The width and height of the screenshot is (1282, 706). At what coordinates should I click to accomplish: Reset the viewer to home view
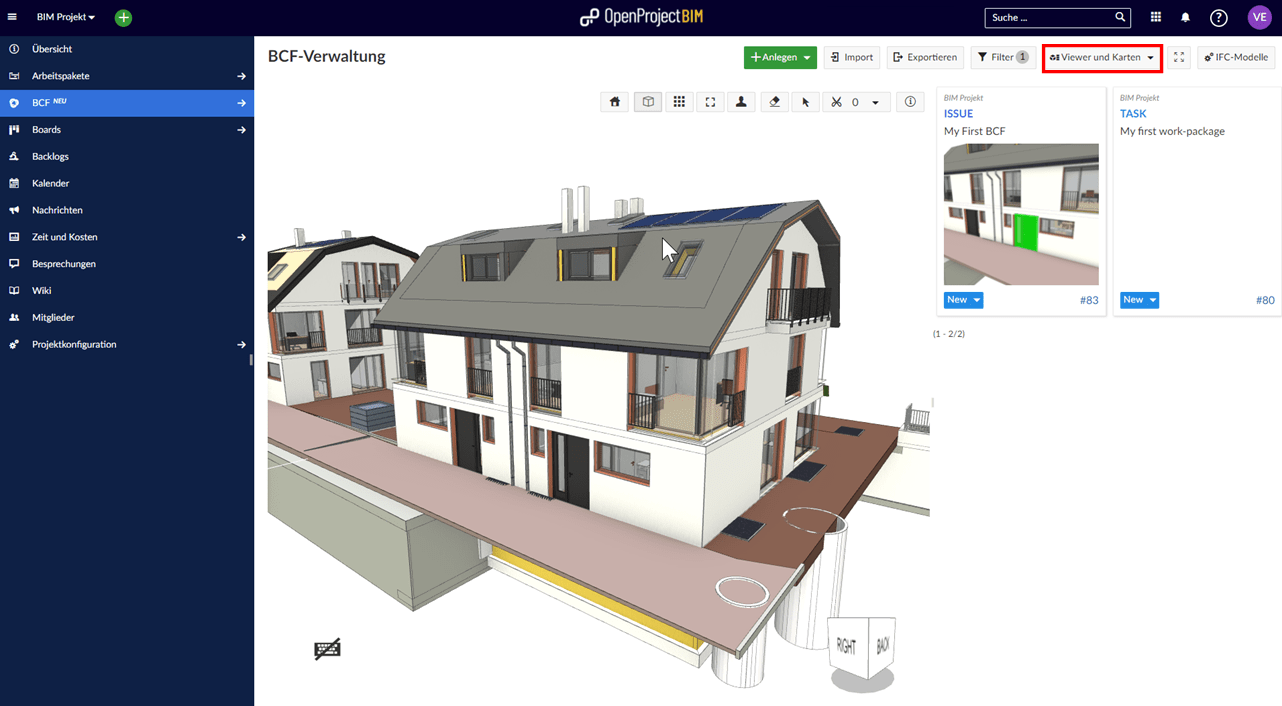tap(614, 101)
